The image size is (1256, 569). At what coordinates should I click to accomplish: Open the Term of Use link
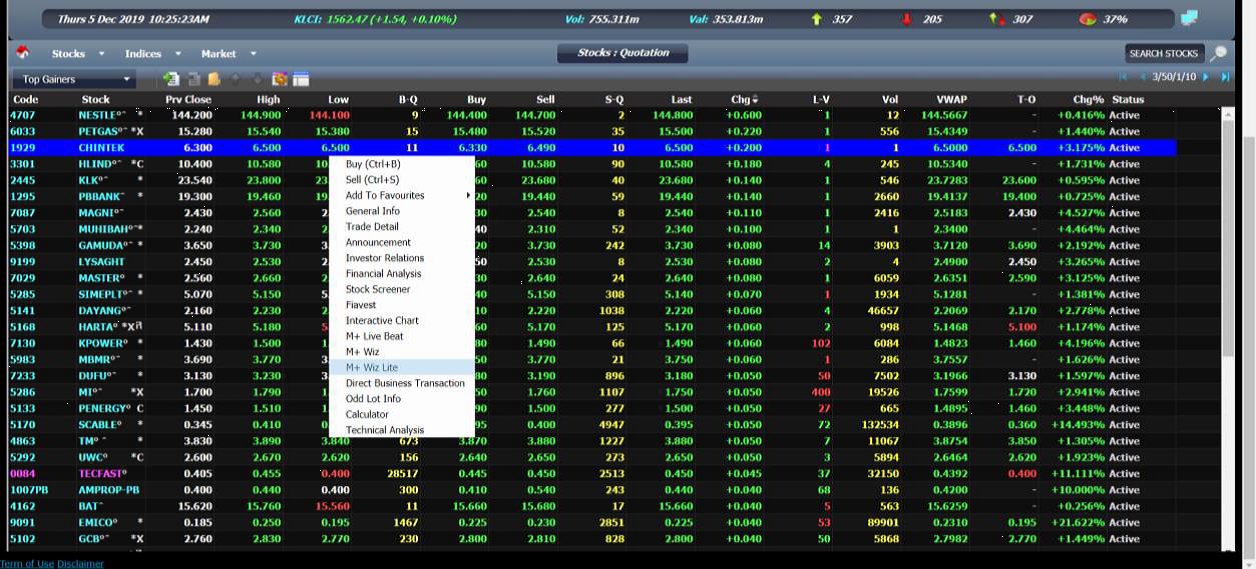(27, 563)
